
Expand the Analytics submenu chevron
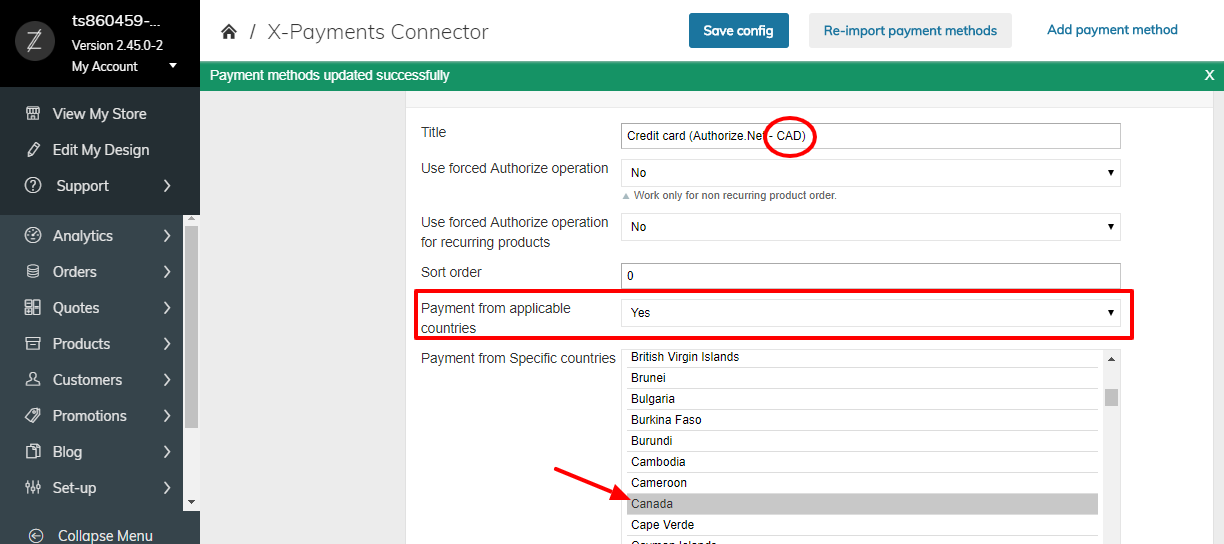pos(167,236)
